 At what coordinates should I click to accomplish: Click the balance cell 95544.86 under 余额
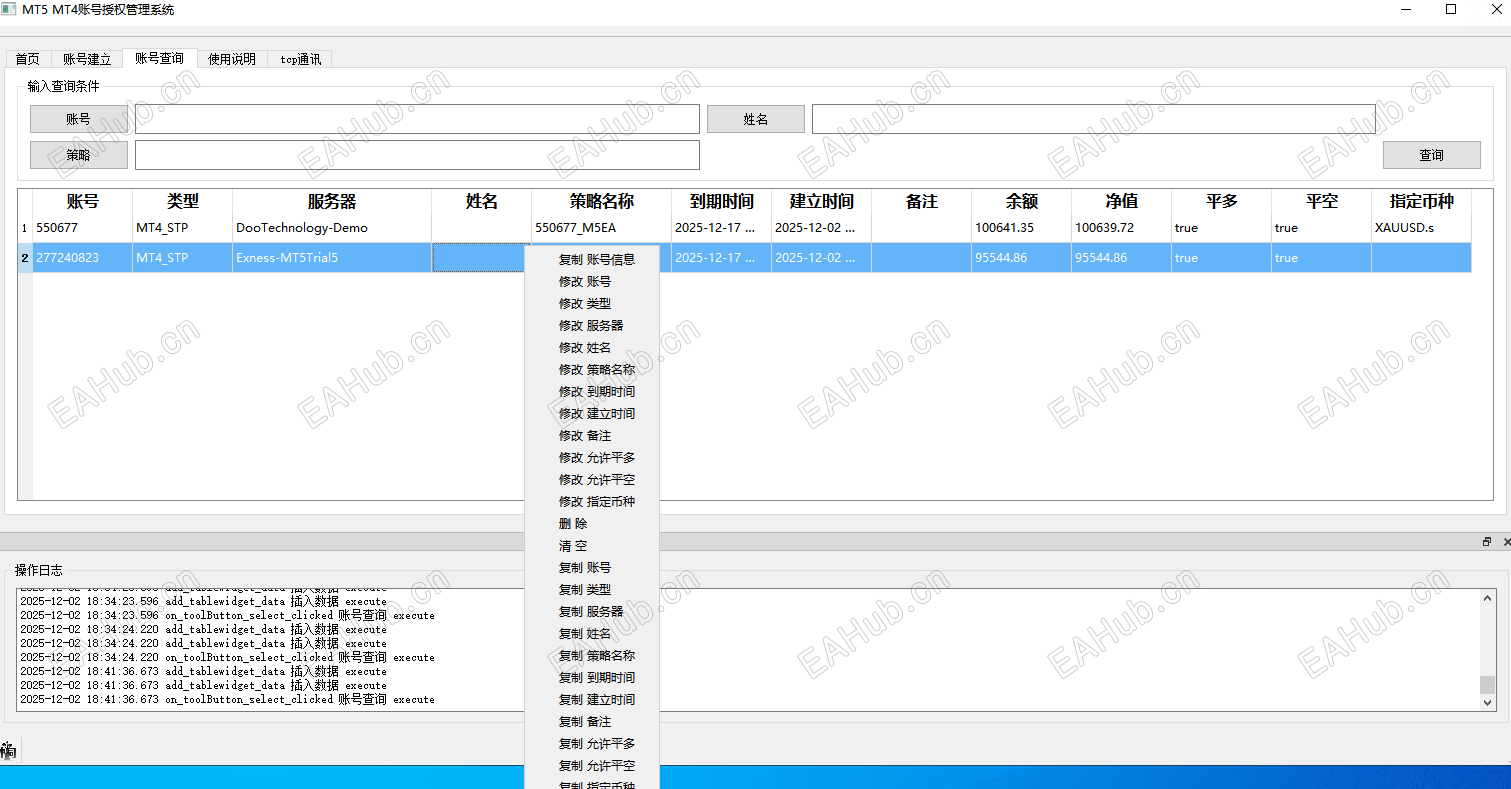(x=1021, y=258)
